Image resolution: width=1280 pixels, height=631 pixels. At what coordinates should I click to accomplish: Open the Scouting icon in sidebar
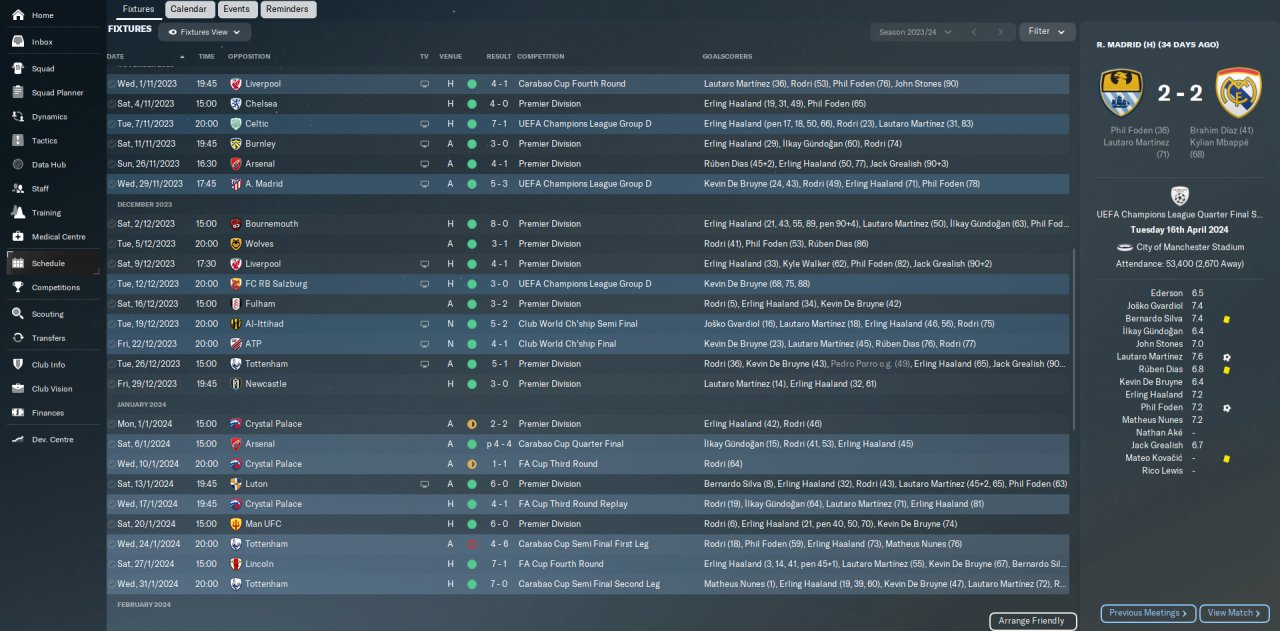click(x=17, y=313)
